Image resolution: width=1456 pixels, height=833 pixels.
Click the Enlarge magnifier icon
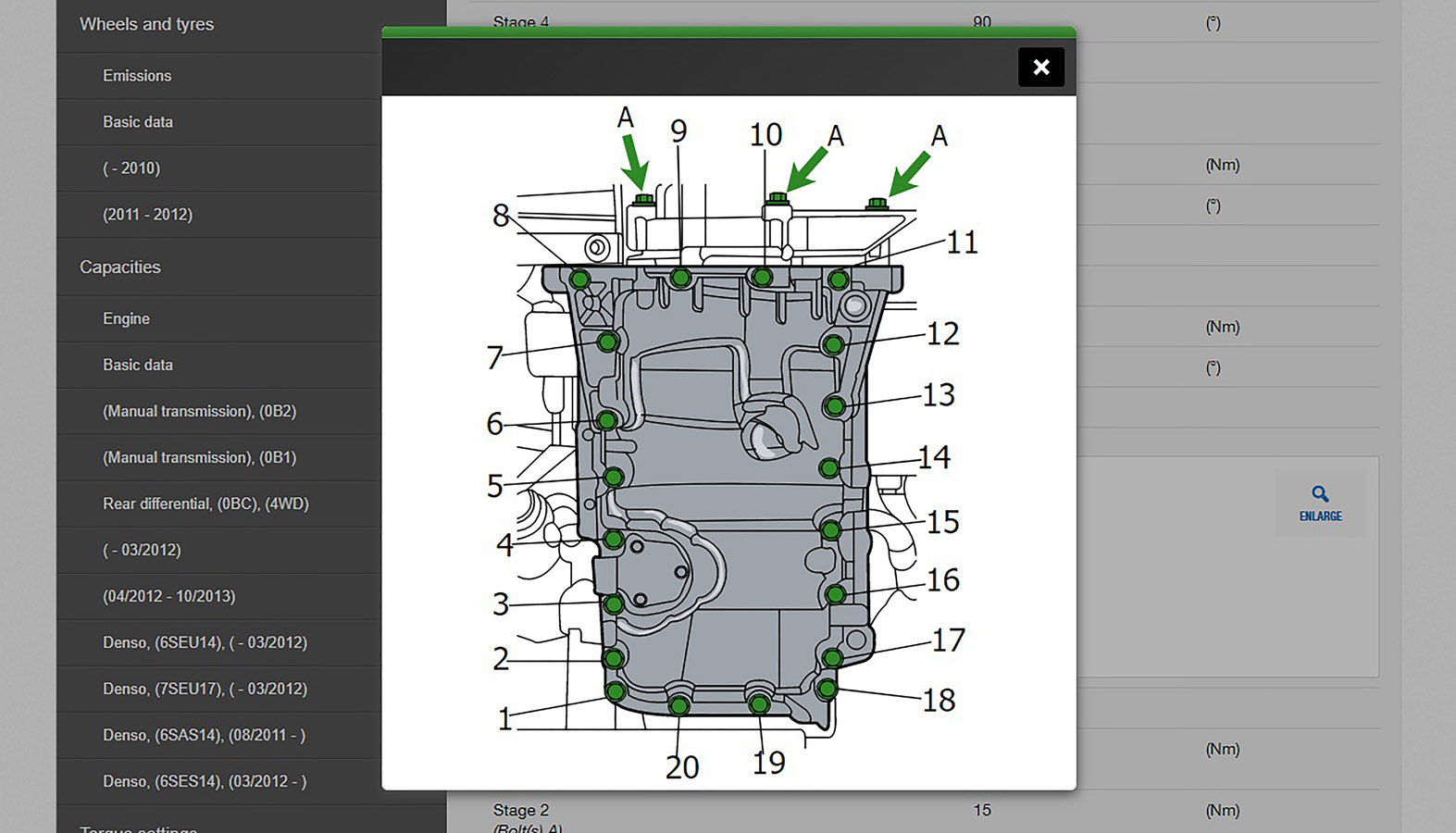click(x=1320, y=495)
